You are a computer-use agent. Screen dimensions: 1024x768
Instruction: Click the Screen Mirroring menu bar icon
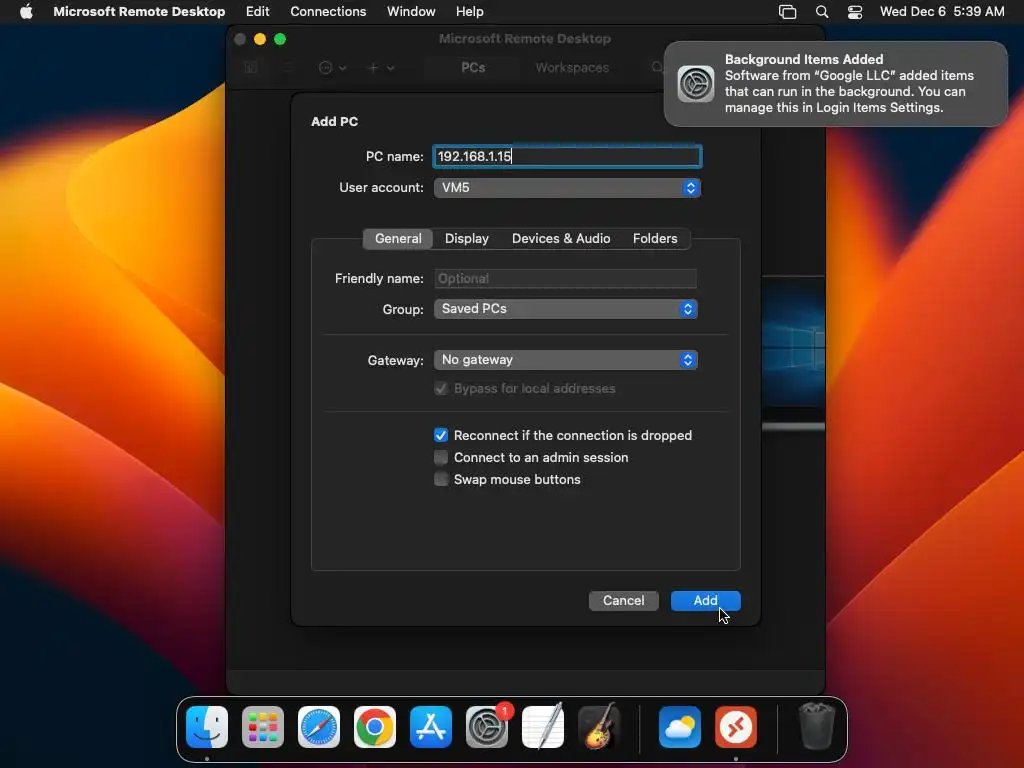click(788, 12)
